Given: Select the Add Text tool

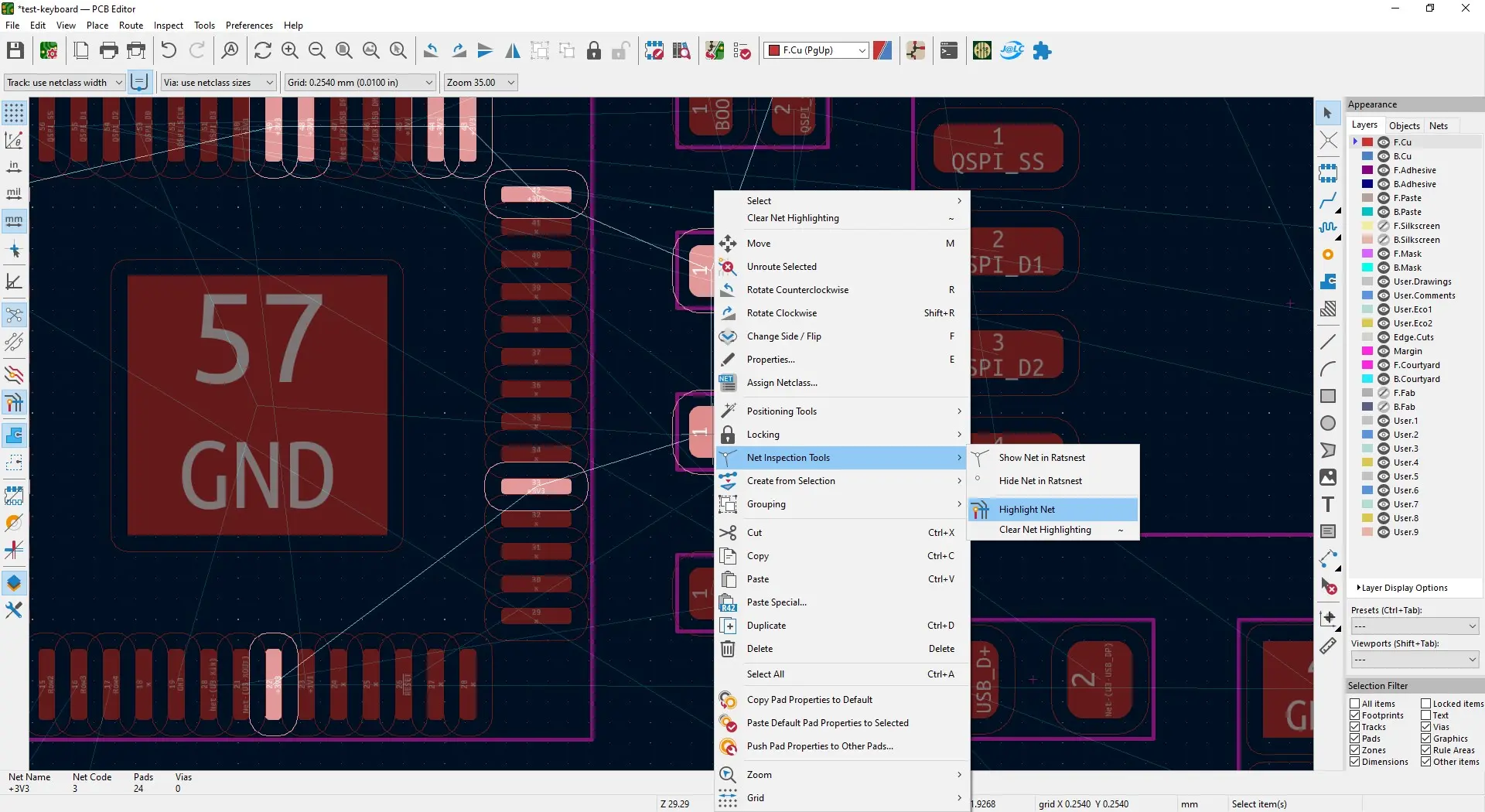Looking at the screenshot, I should (1328, 504).
